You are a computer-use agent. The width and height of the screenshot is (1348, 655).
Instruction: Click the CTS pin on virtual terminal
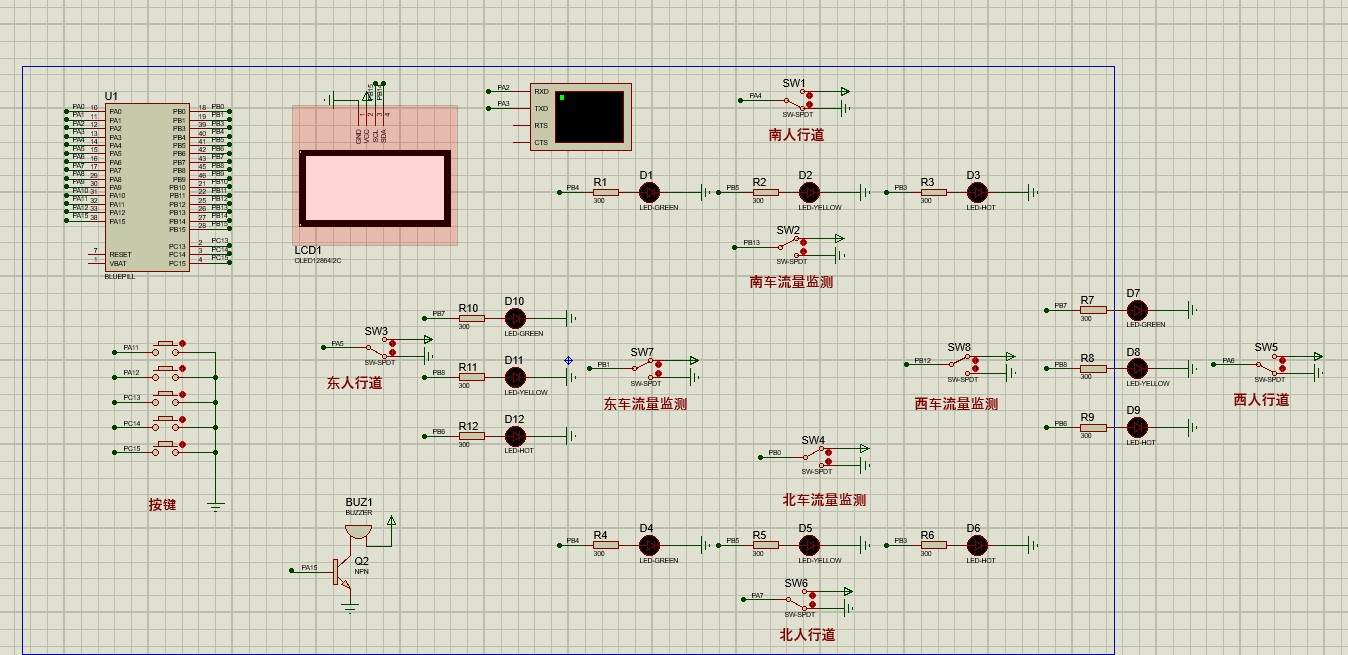tap(541, 142)
